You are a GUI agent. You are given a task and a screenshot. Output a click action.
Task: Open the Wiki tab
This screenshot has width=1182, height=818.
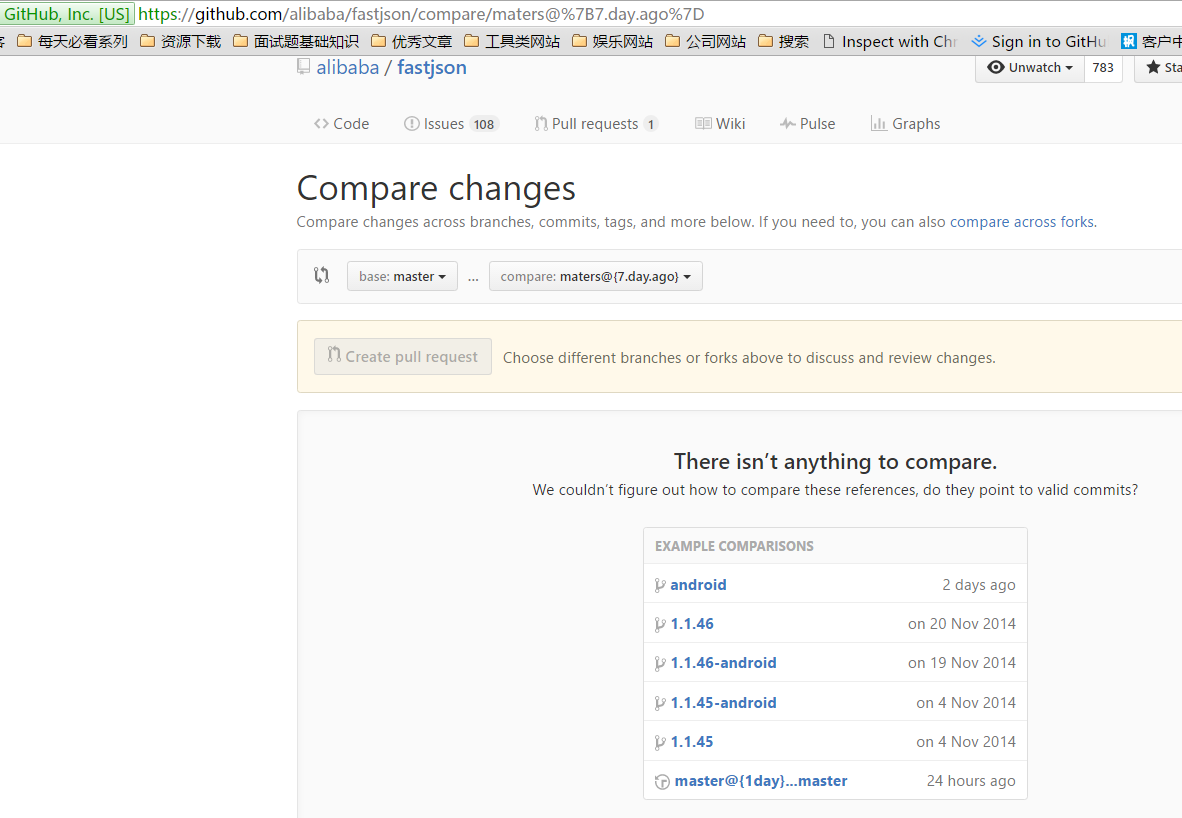(x=720, y=124)
